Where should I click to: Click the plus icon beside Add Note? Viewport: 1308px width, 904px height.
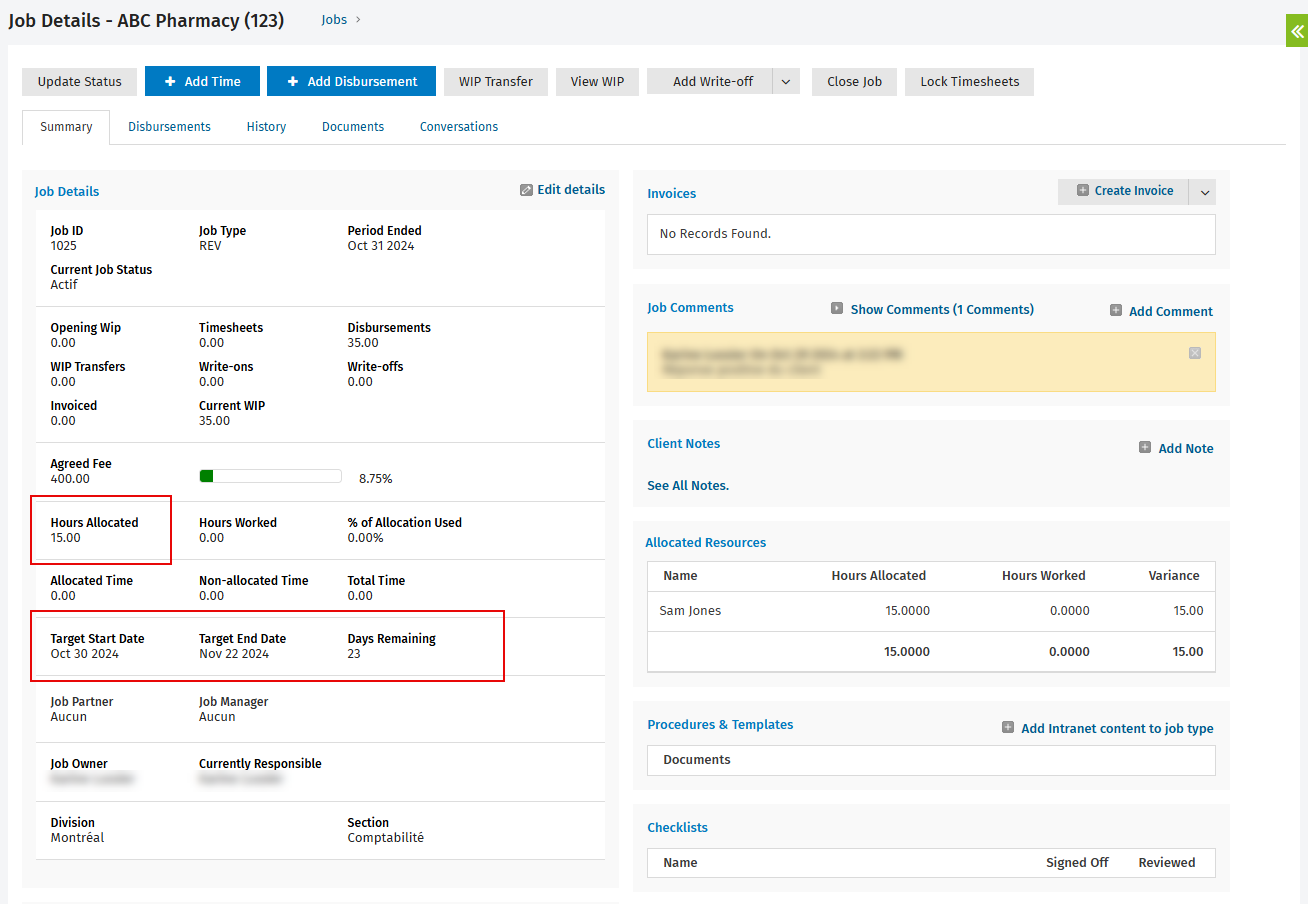[x=1145, y=448]
